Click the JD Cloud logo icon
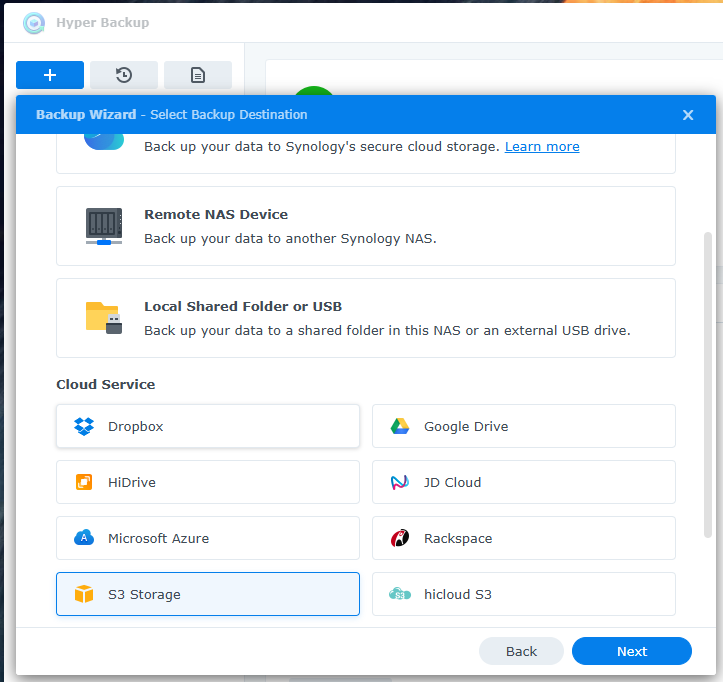This screenshot has height=682, width=723. pyautogui.click(x=400, y=482)
